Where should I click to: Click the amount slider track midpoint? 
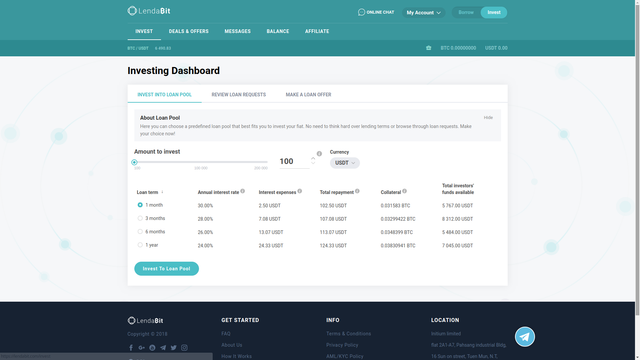[x=201, y=162]
